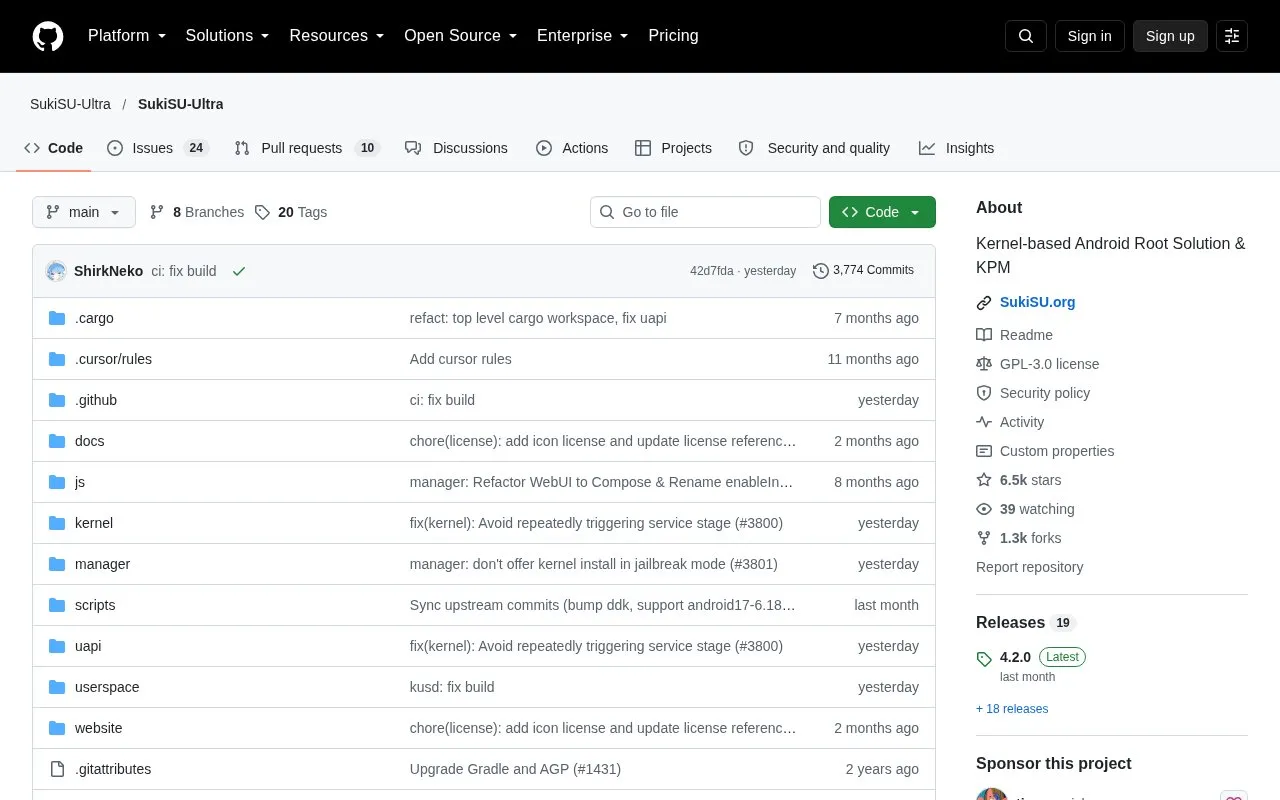The height and width of the screenshot is (800, 1280).
Task: Click the .cargo folder icon
Action: (57, 318)
